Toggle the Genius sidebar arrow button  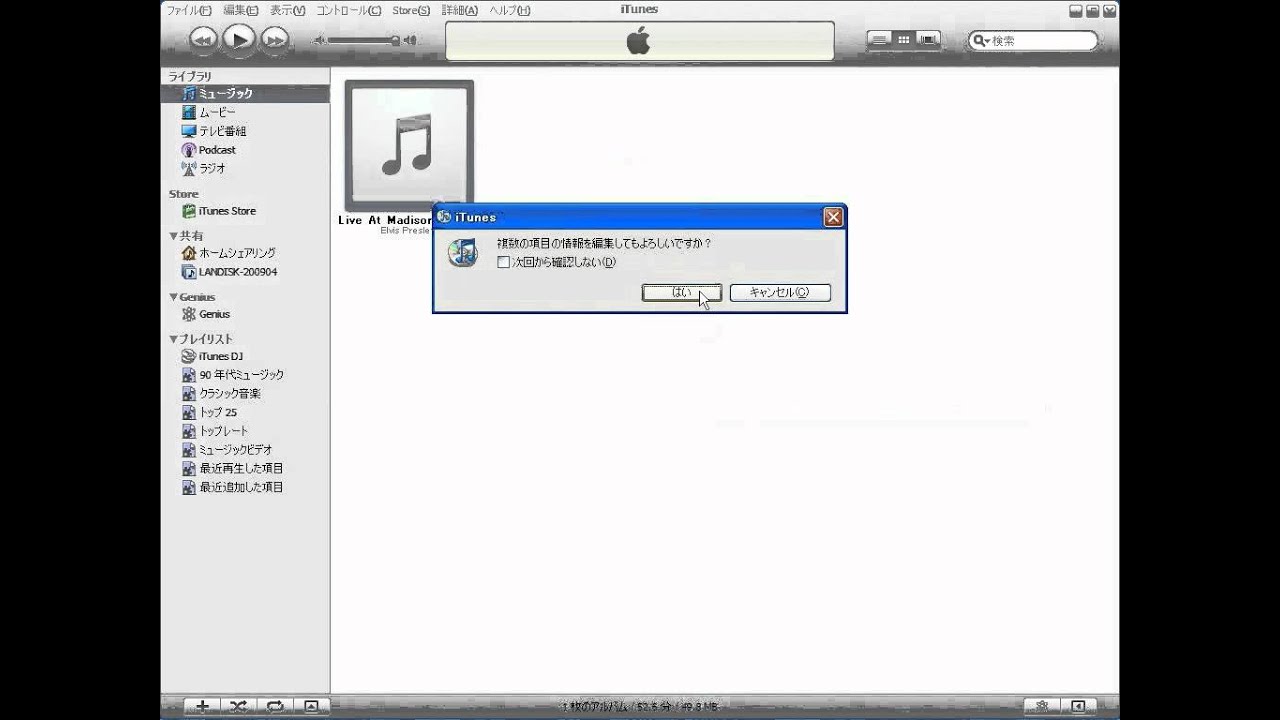[1078, 706]
